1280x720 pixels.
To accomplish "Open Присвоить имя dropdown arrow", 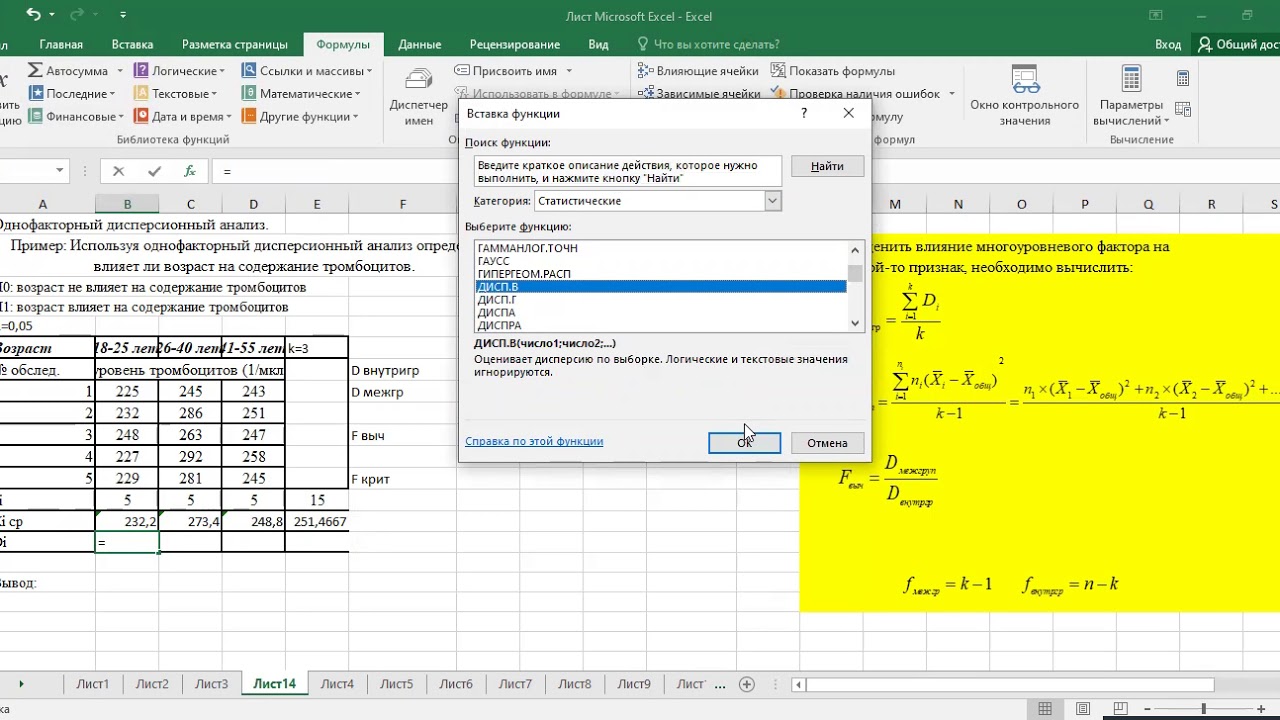I will 569,71.
